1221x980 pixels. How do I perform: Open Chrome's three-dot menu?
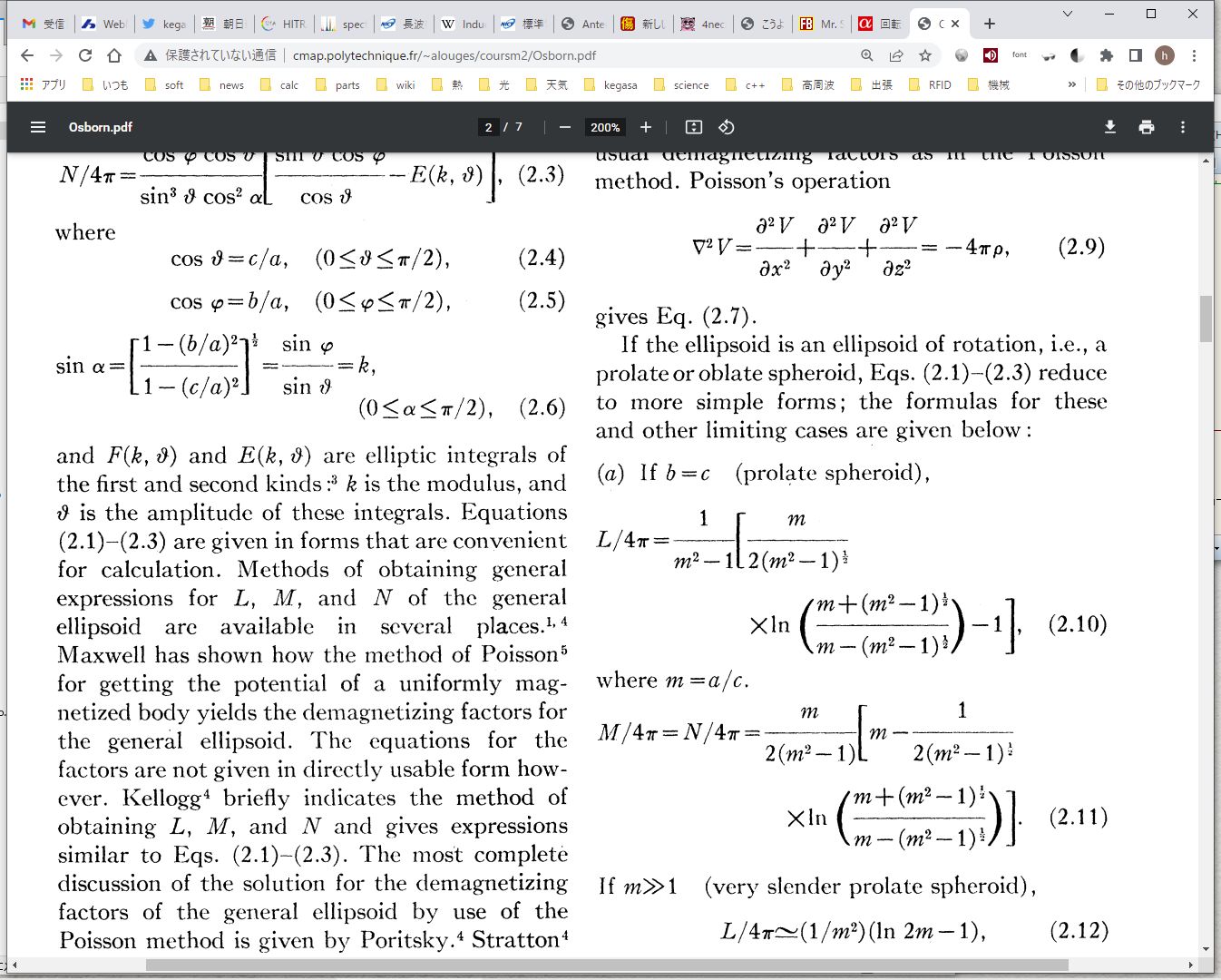pyautogui.click(x=1195, y=55)
